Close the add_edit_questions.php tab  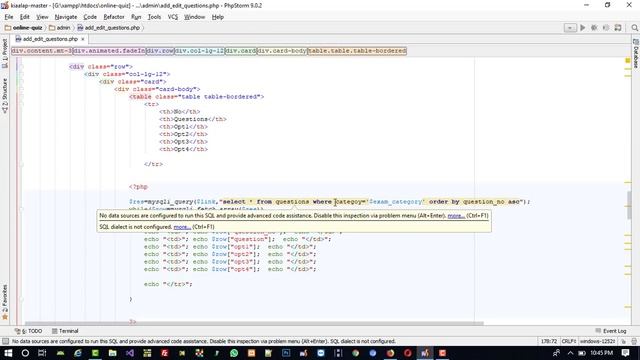coord(83,39)
